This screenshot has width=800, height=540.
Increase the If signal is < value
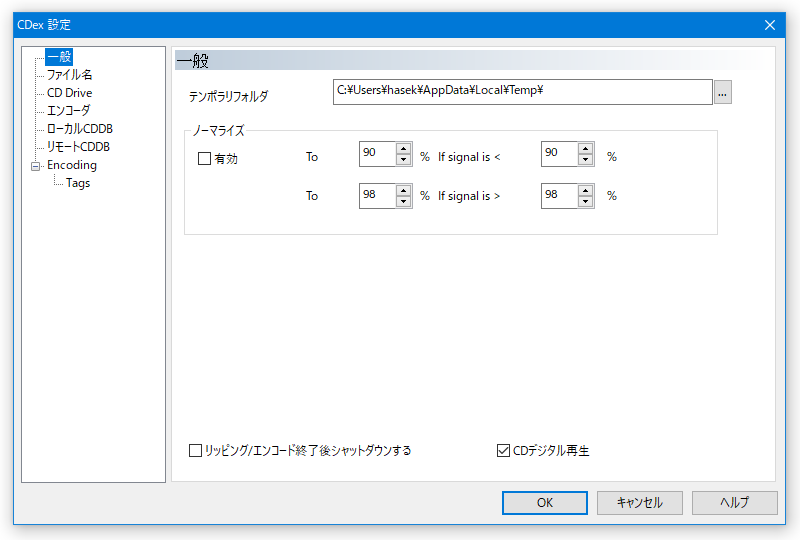point(586,149)
